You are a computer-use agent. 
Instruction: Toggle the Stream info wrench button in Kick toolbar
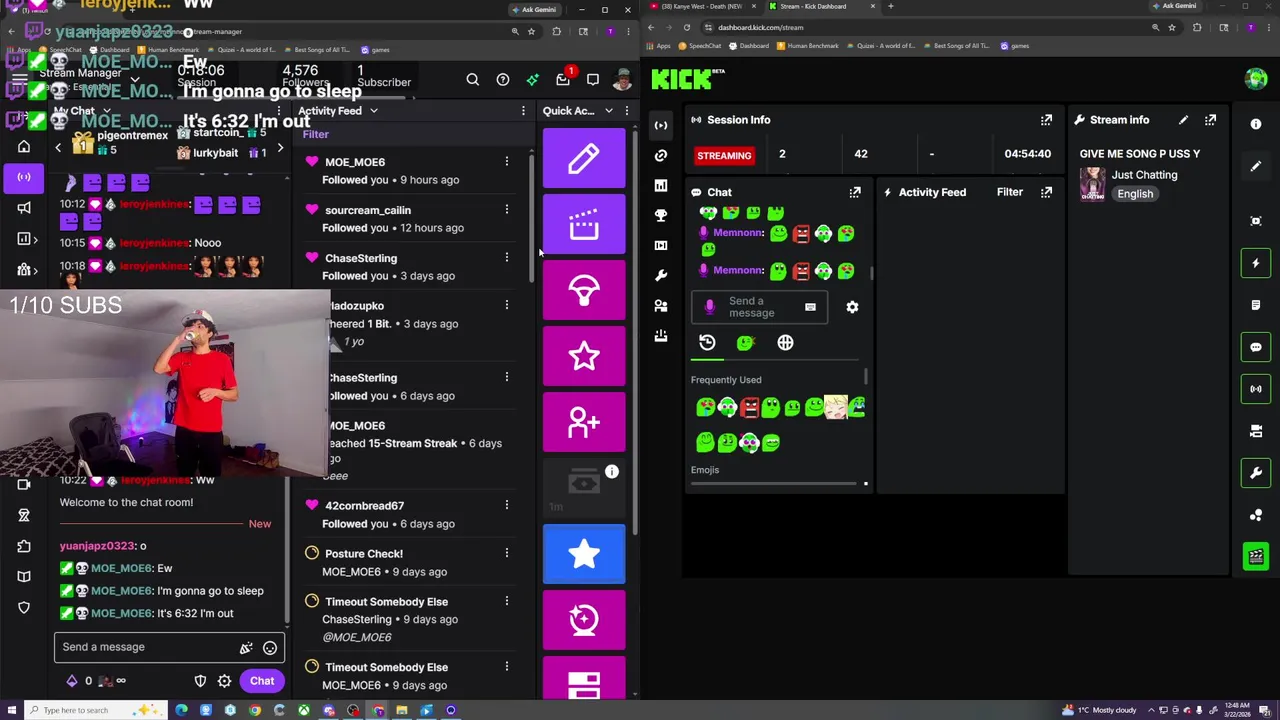pyautogui.click(x=1256, y=473)
